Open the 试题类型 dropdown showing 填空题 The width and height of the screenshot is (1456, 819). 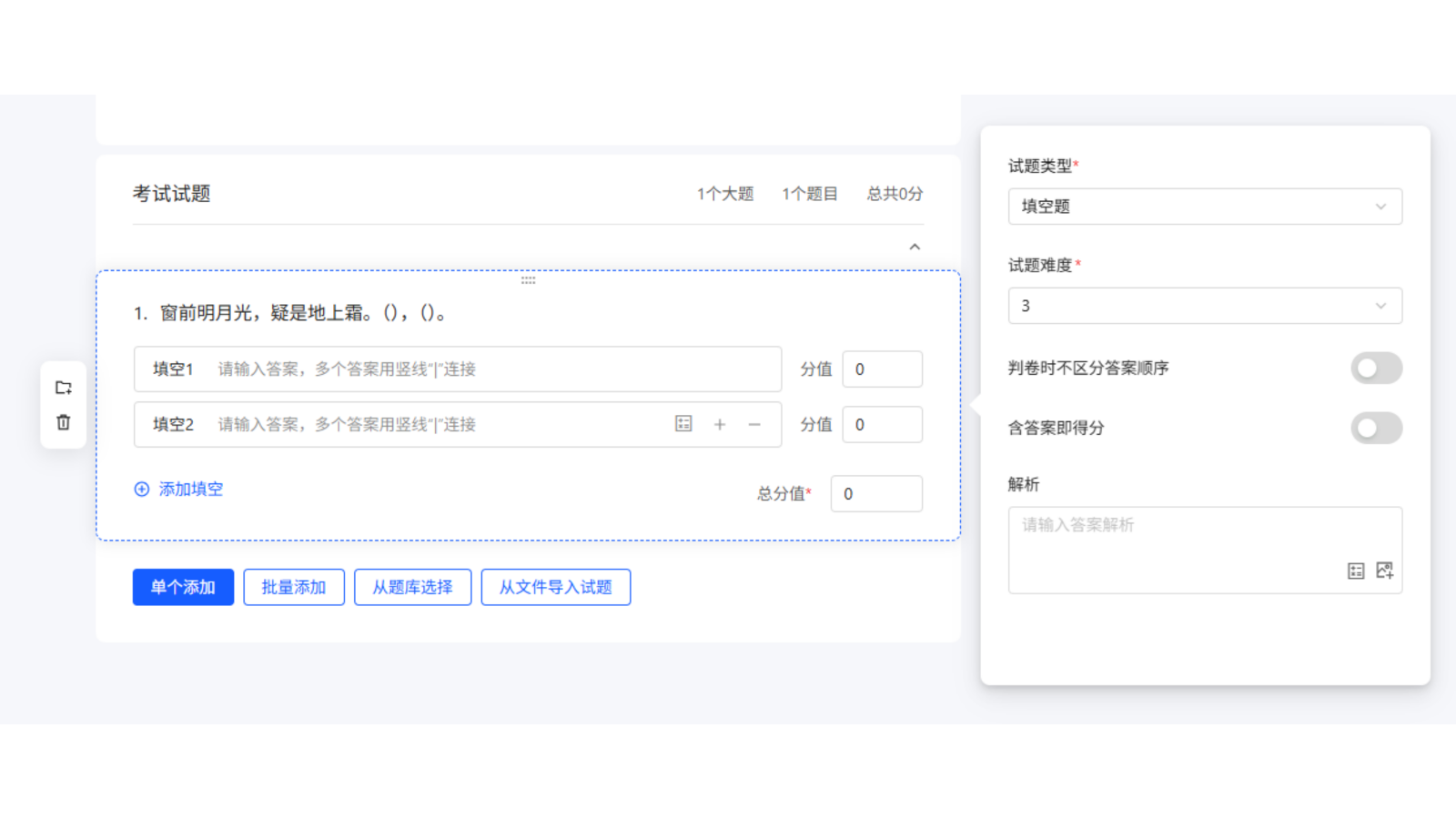click(1204, 207)
